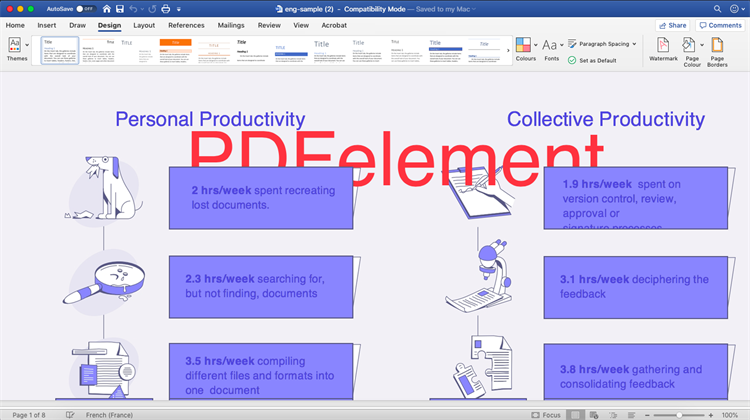This screenshot has height=420, width=750.
Task: Switch to the Insert tab
Action: point(46,25)
